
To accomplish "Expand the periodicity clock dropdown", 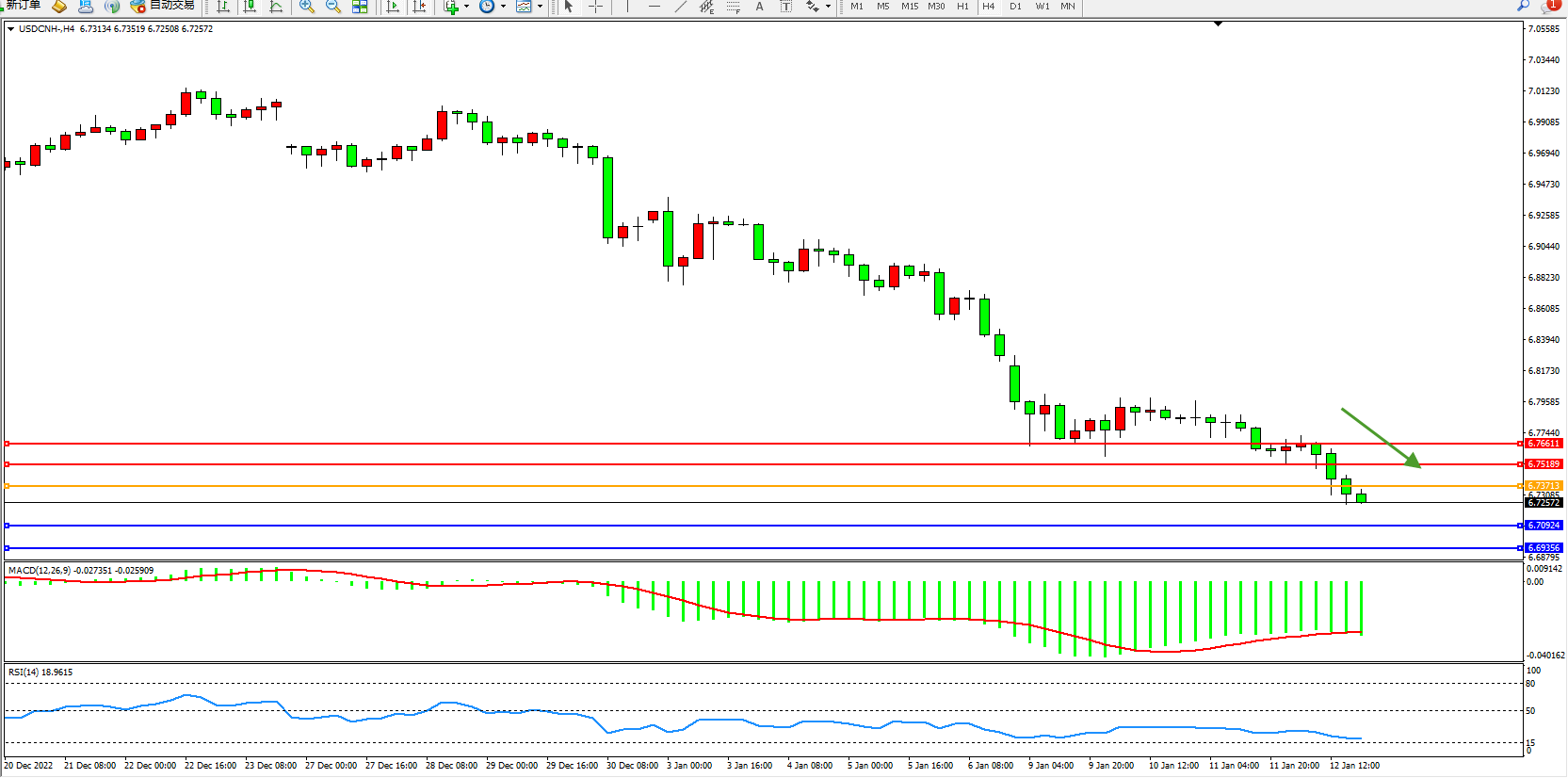I will pyautogui.click(x=503, y=7).
